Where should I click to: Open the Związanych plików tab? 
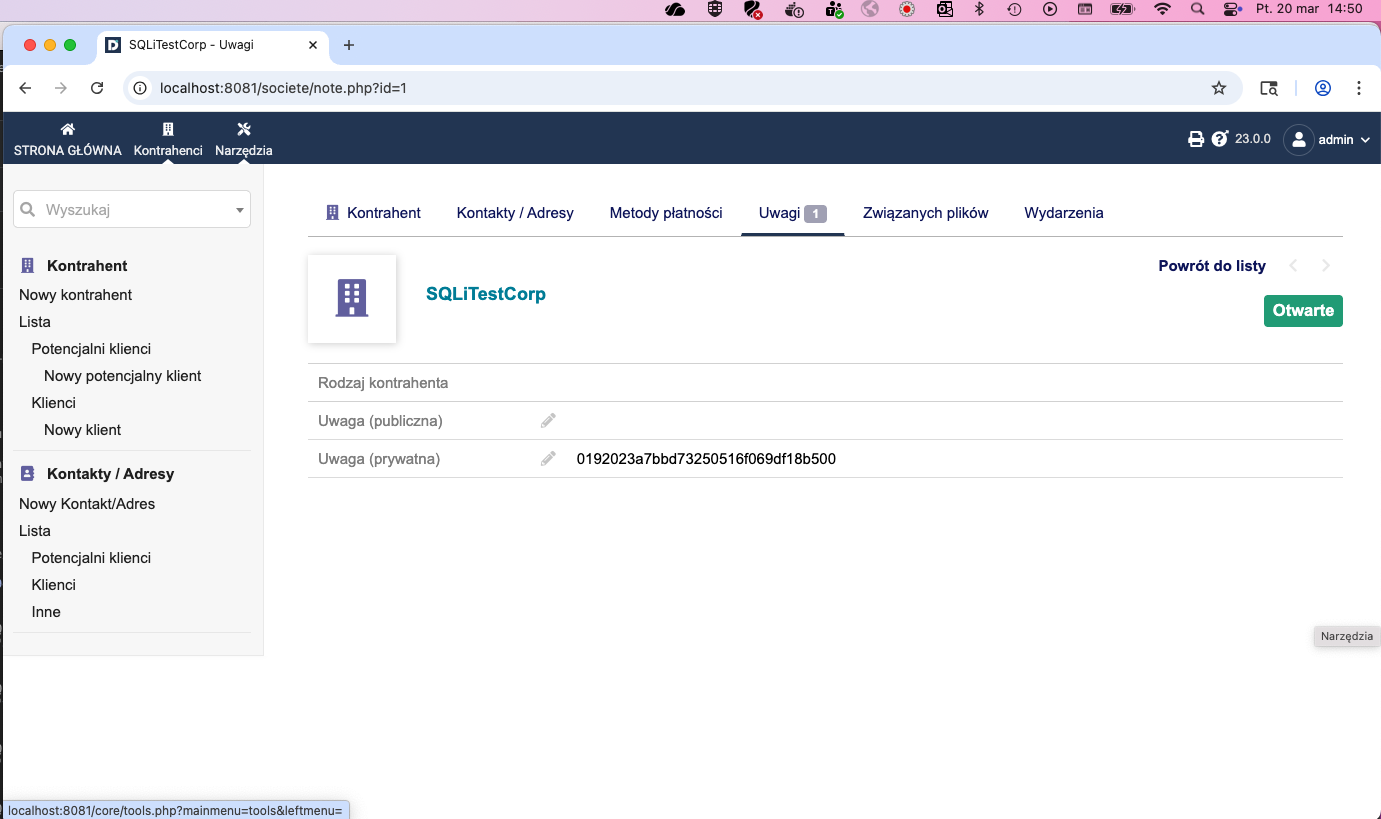point(926,213)
